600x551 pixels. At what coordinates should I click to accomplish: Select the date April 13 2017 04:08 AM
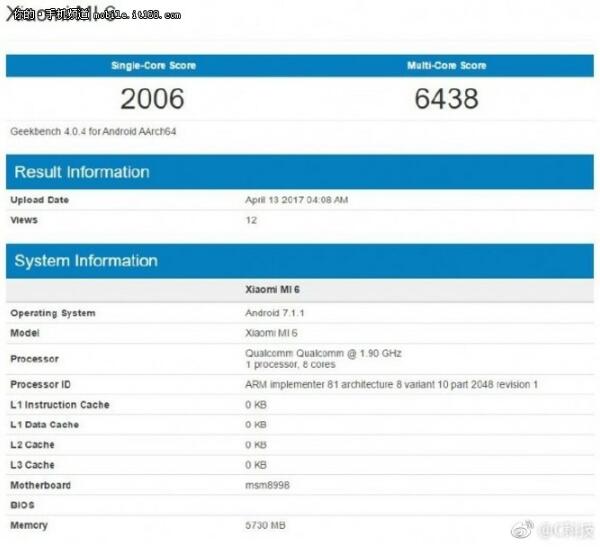pos(297,200)
